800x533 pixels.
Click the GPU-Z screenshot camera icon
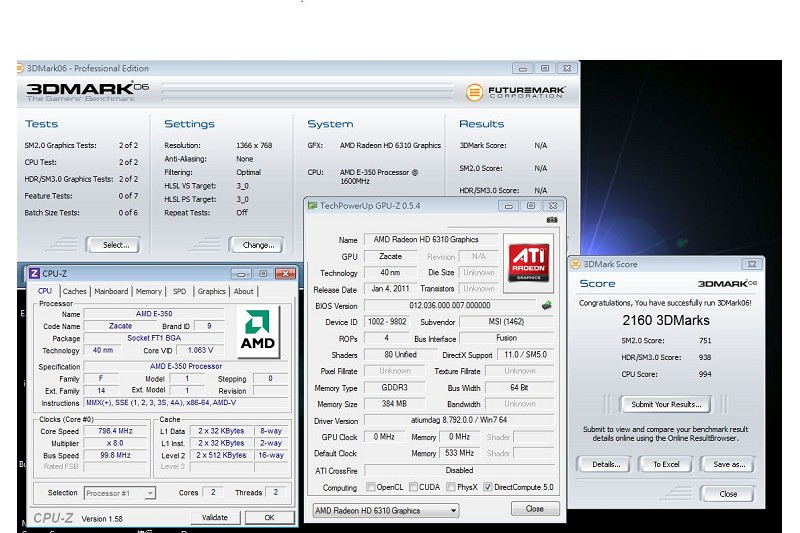(x=552, y=220)
